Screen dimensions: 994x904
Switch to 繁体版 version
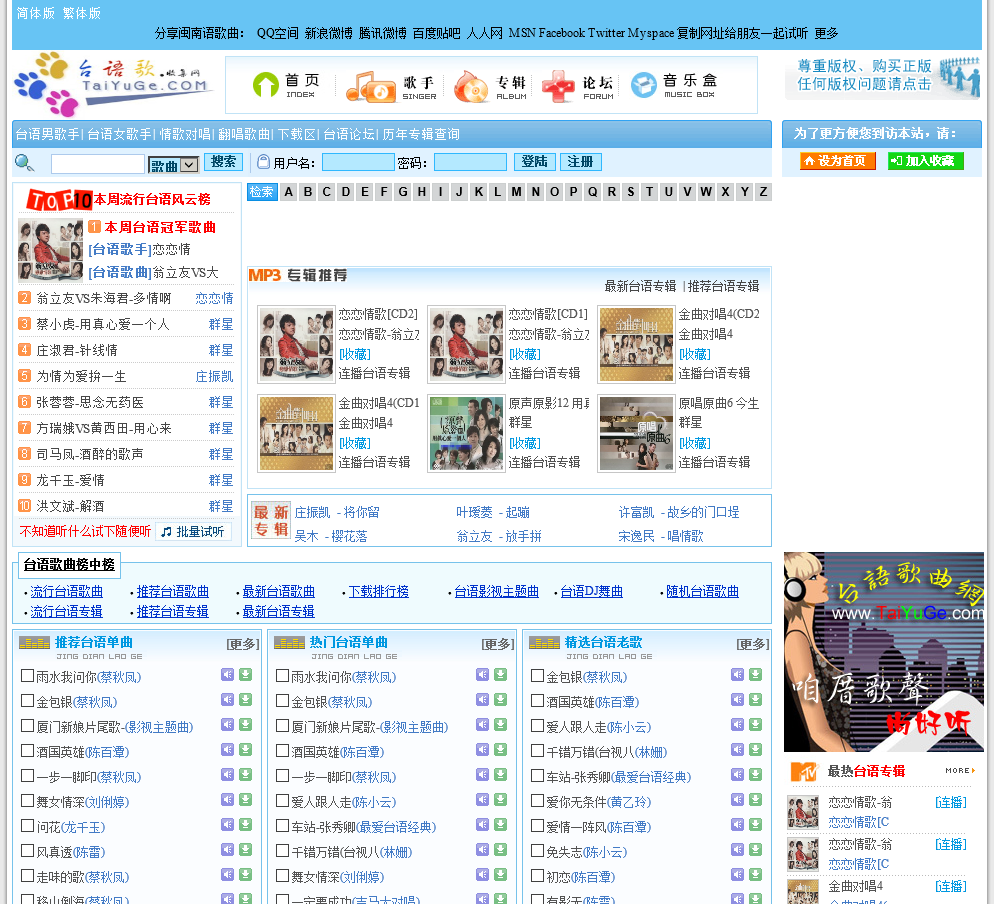pos(82,13)
